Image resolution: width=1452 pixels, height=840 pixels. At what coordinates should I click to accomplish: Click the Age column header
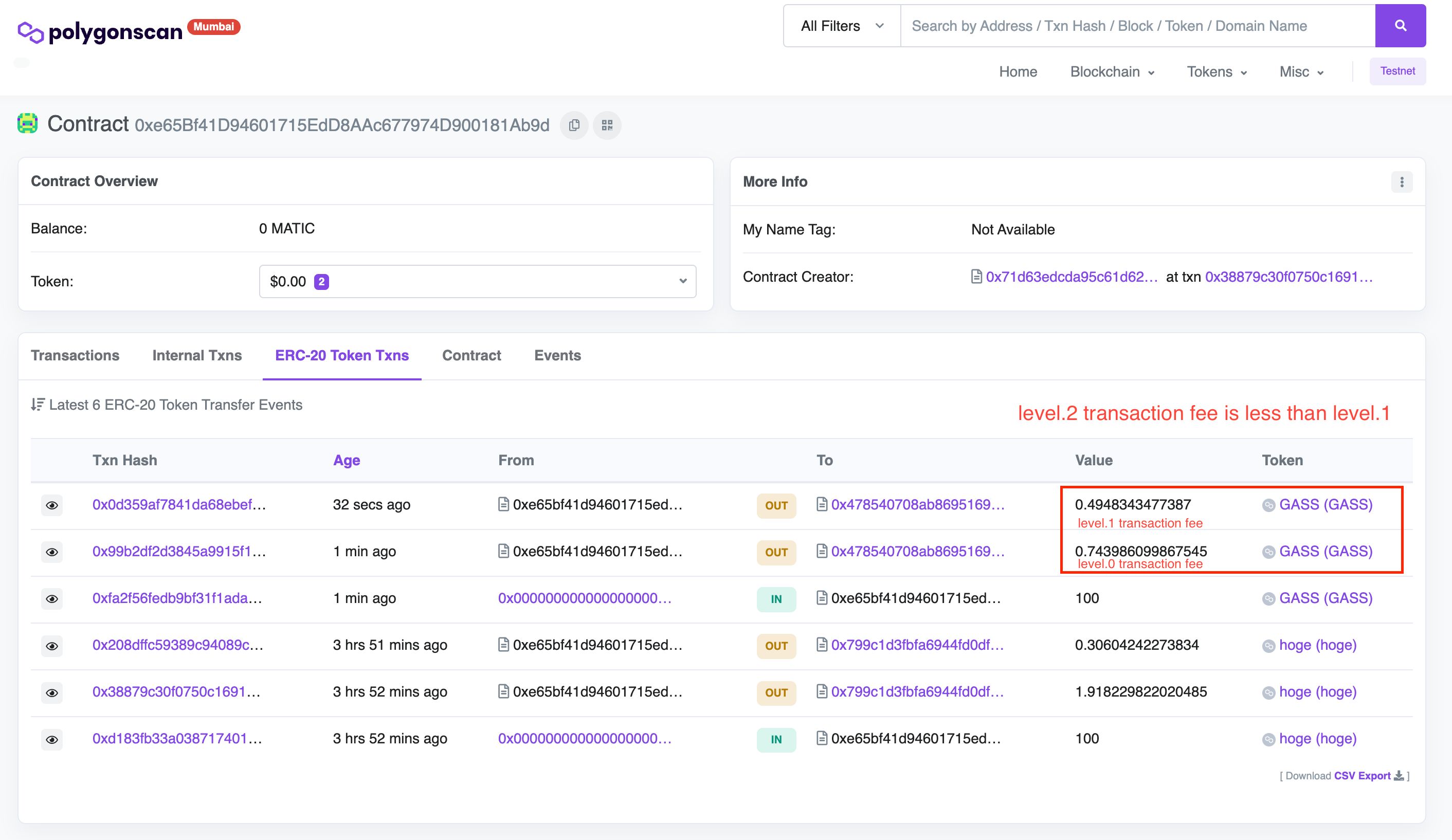(347, 460)
